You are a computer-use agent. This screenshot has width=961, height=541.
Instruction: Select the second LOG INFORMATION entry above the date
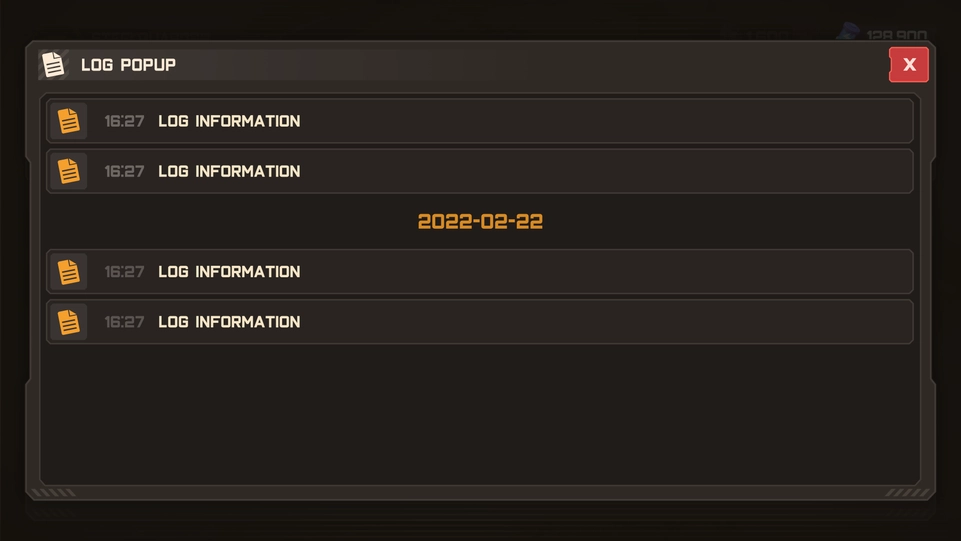tap(480, 171)
